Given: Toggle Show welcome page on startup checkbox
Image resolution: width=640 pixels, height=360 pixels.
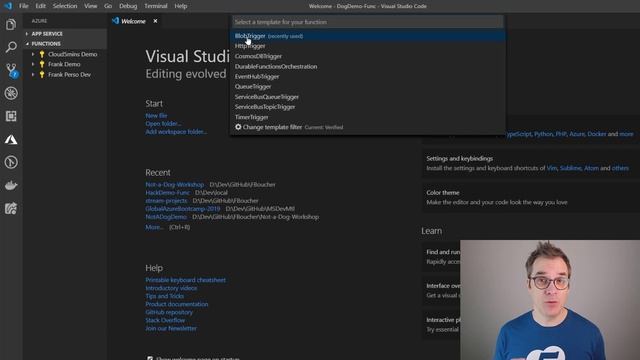Looking at the screenshot, I should [x=150, y=358].
